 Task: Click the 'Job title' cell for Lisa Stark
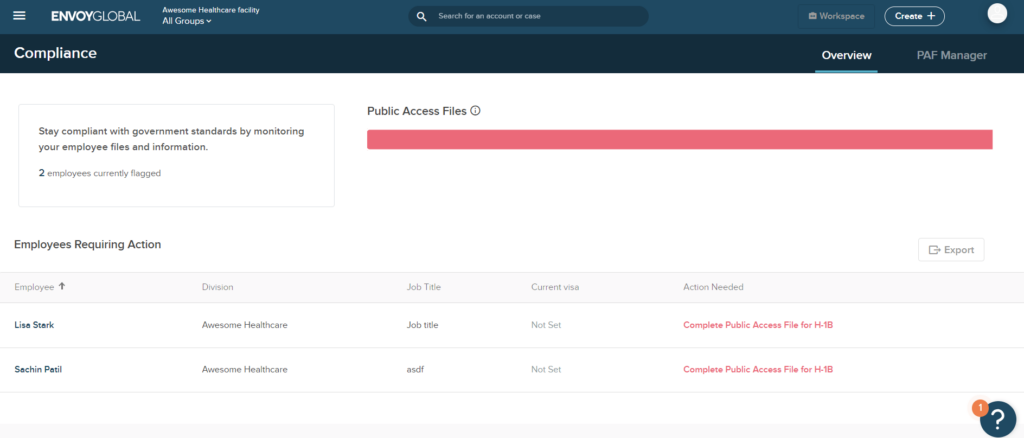point(422,325)
